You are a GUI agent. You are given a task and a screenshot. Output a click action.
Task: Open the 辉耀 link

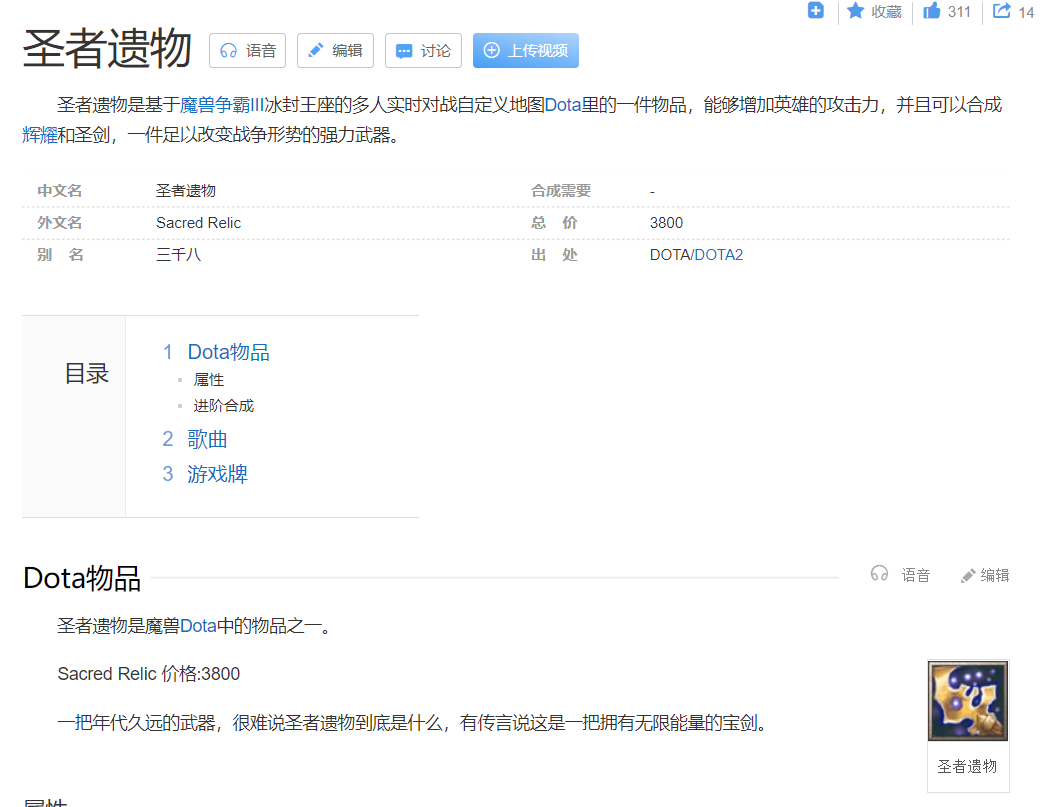tap(40, 135)
